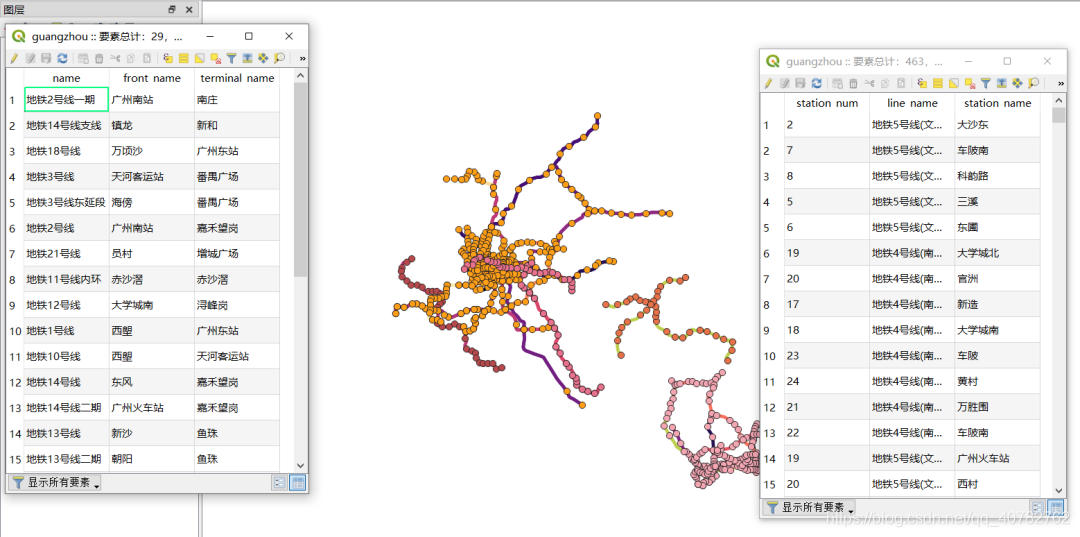Switch 463-feature table to form view
This screenshot has height=537, width=1080.
click(1037, 507)
